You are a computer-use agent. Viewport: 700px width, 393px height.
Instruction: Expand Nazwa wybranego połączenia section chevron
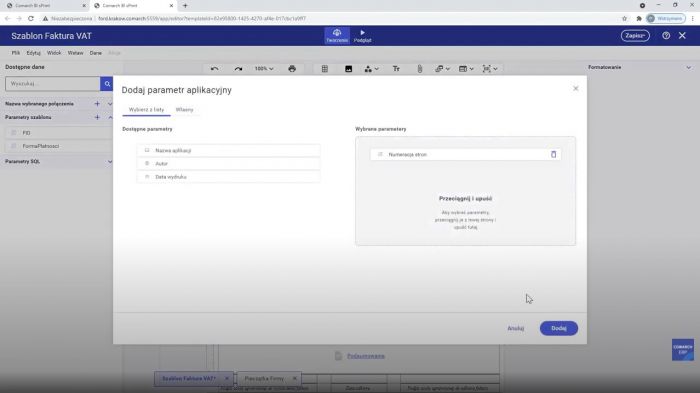[110, 104]
